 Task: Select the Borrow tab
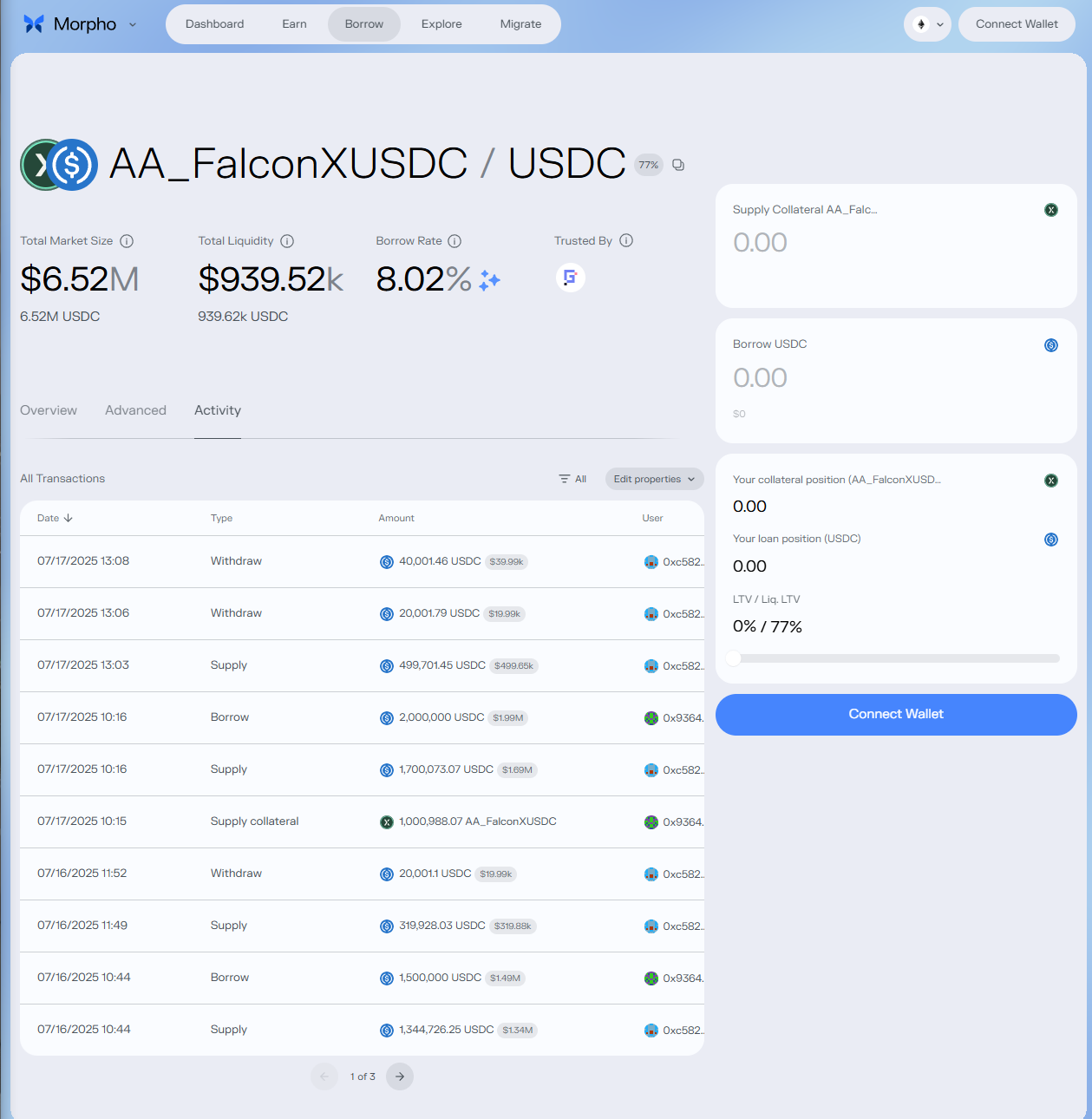(364, 24)
